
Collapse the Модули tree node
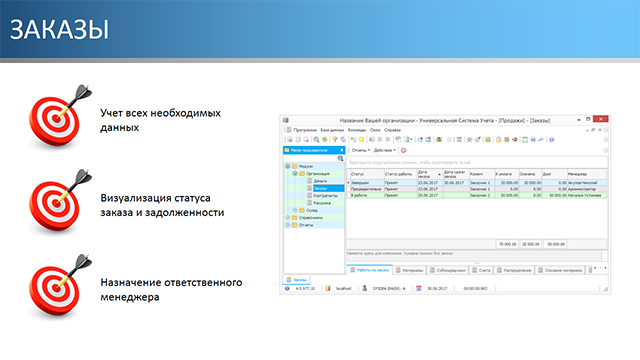[x=287, y=166]
